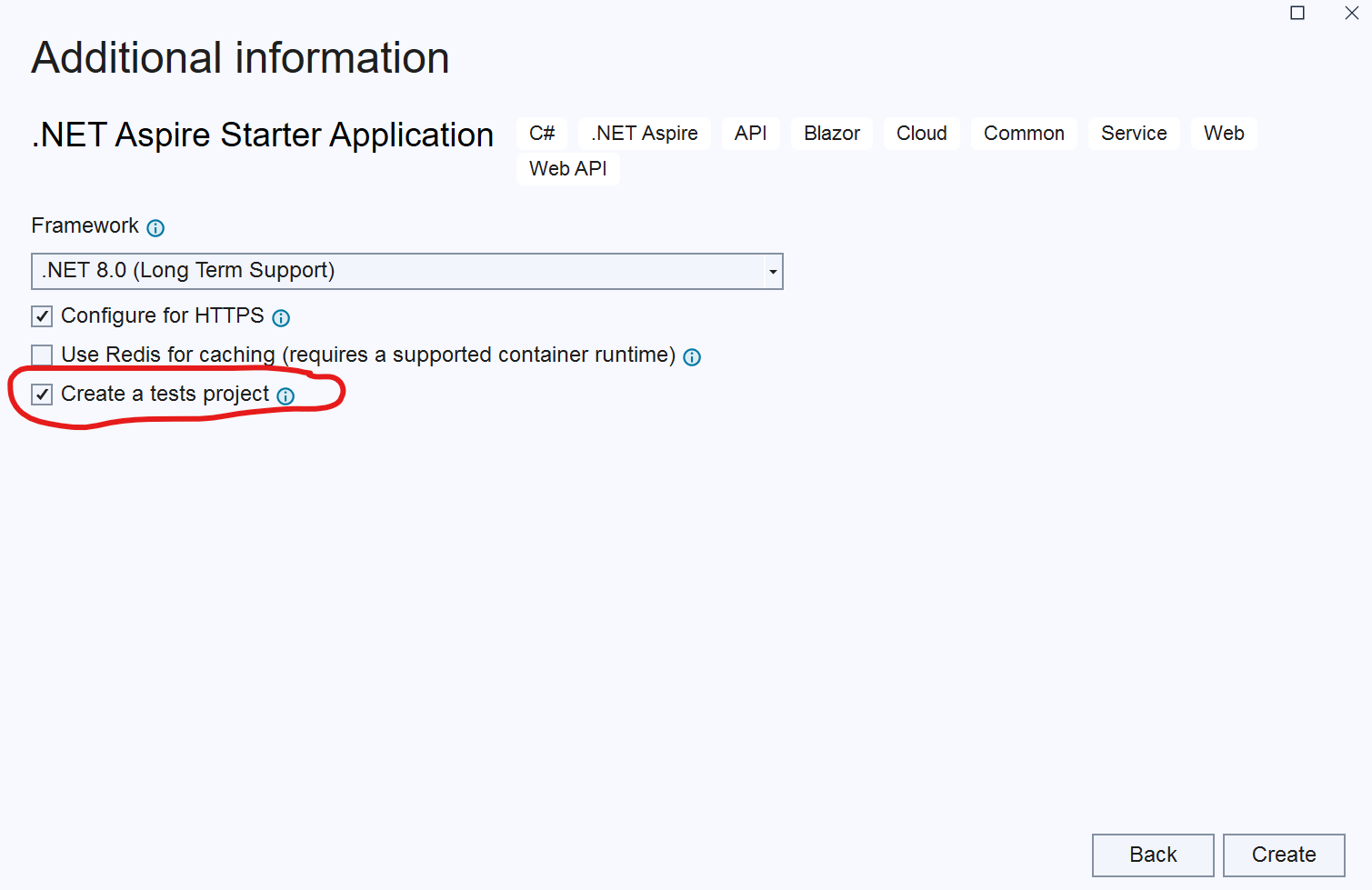Click the Create button
Image resolution: width=1372 pixels, height=890 pixels.
coord(1284,855)
